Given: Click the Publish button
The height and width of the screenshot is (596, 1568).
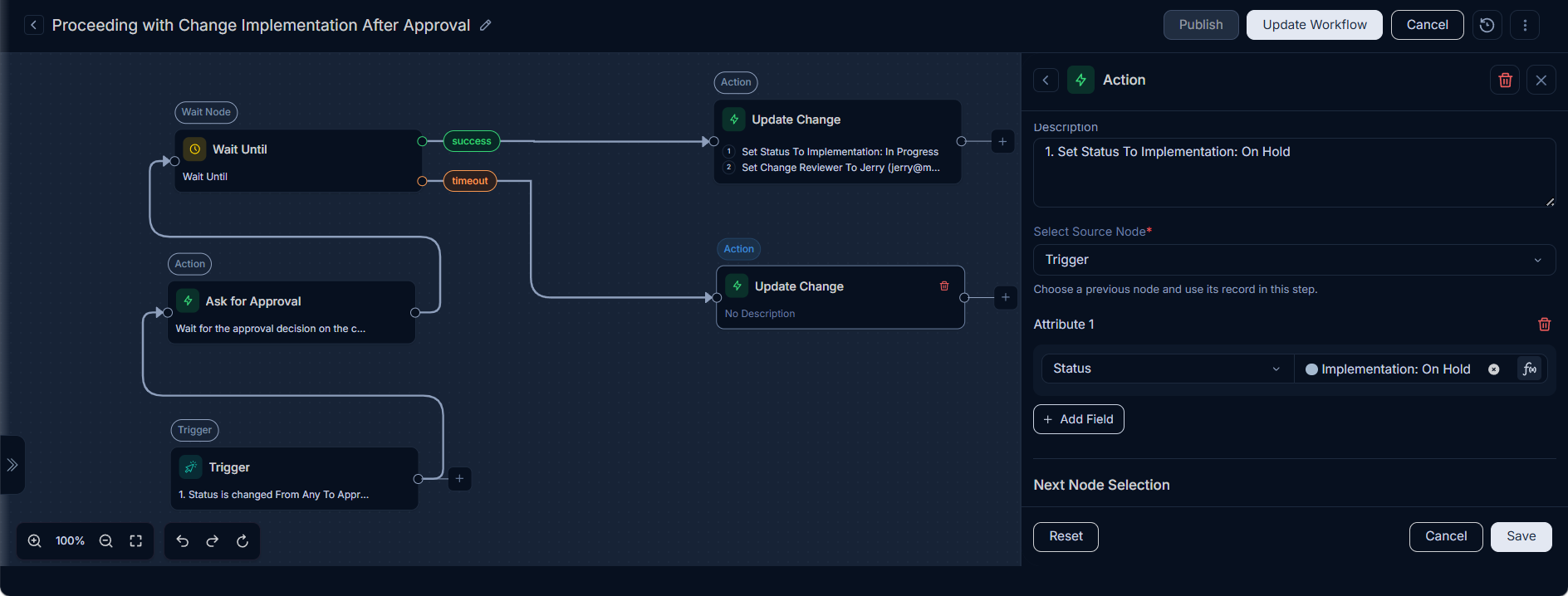Looking at the screenshot, I should (1201, 25).
